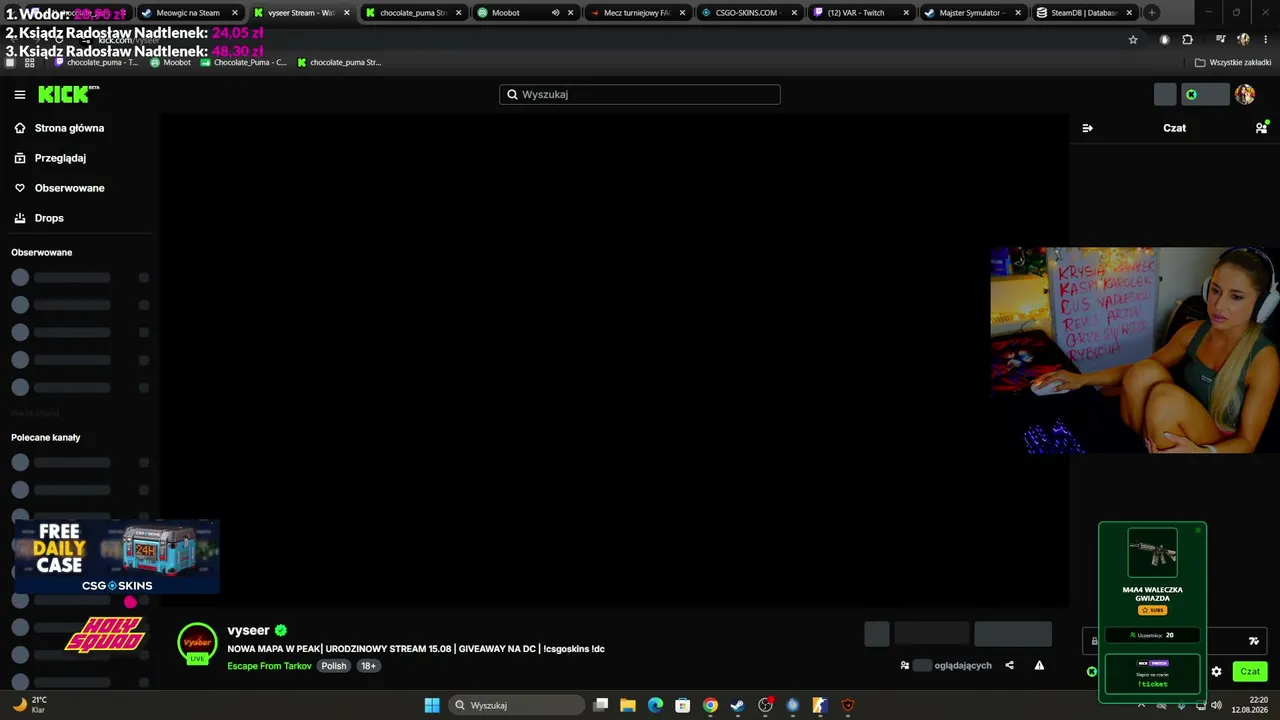The height and width of the screenshot is (720, 1280).
Task: Select the Polish language tag
Action: [x=334, y=666]
